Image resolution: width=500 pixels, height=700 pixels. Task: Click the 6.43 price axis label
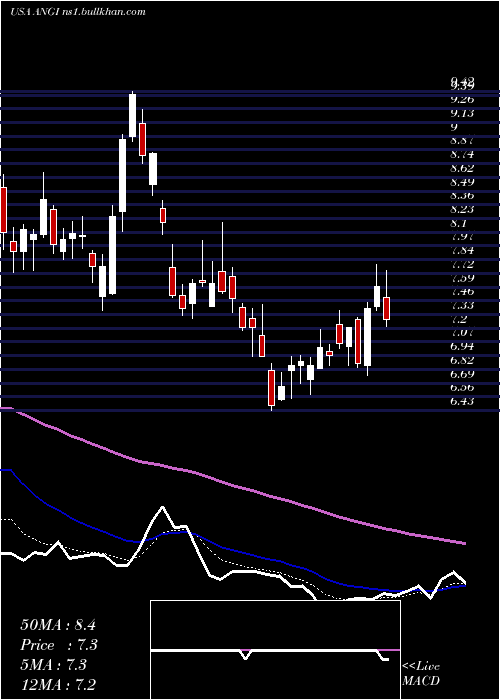[x=462, y=402]
